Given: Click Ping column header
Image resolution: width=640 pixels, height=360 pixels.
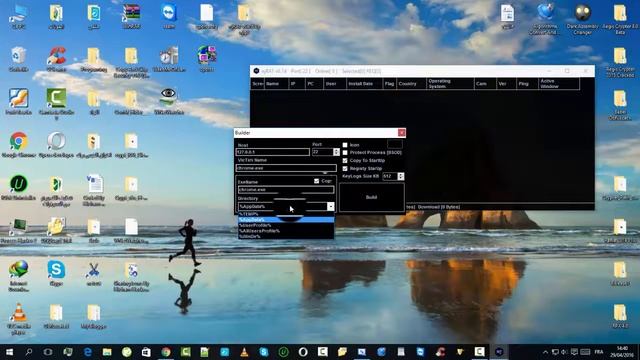Looking at the screenshot, I should tap(527, 84).
